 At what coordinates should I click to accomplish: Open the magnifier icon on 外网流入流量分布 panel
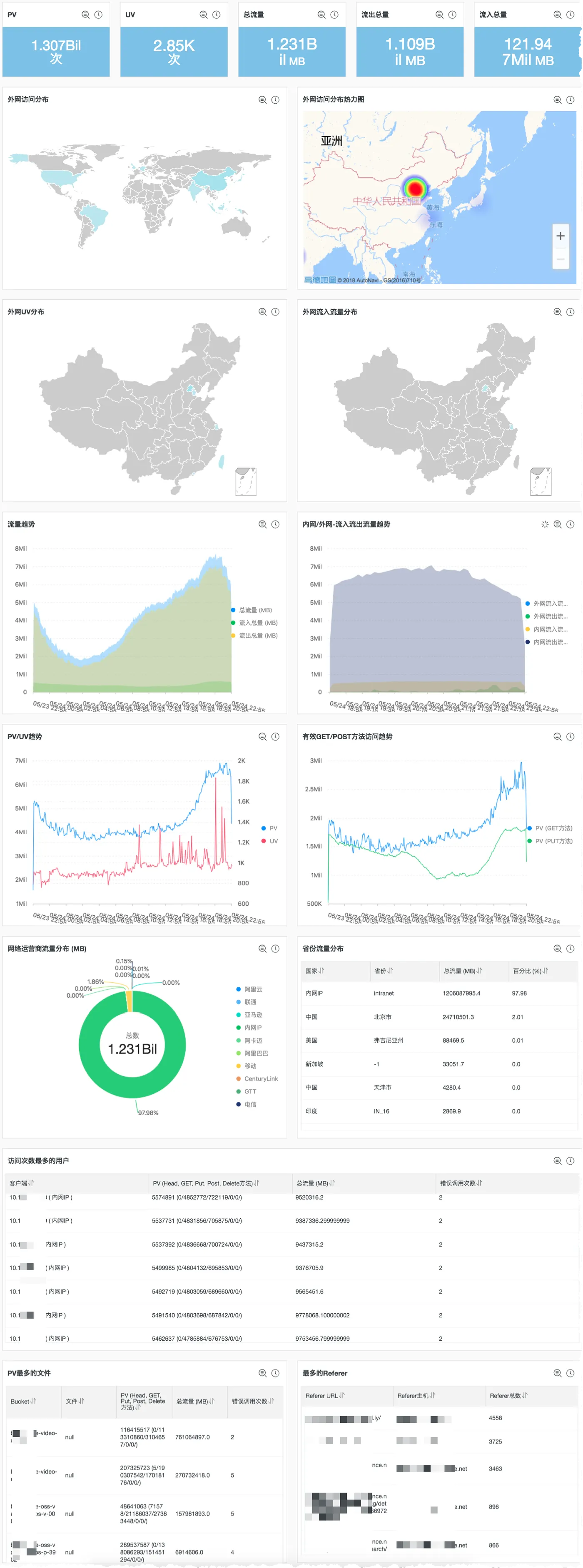pos(558,312)
